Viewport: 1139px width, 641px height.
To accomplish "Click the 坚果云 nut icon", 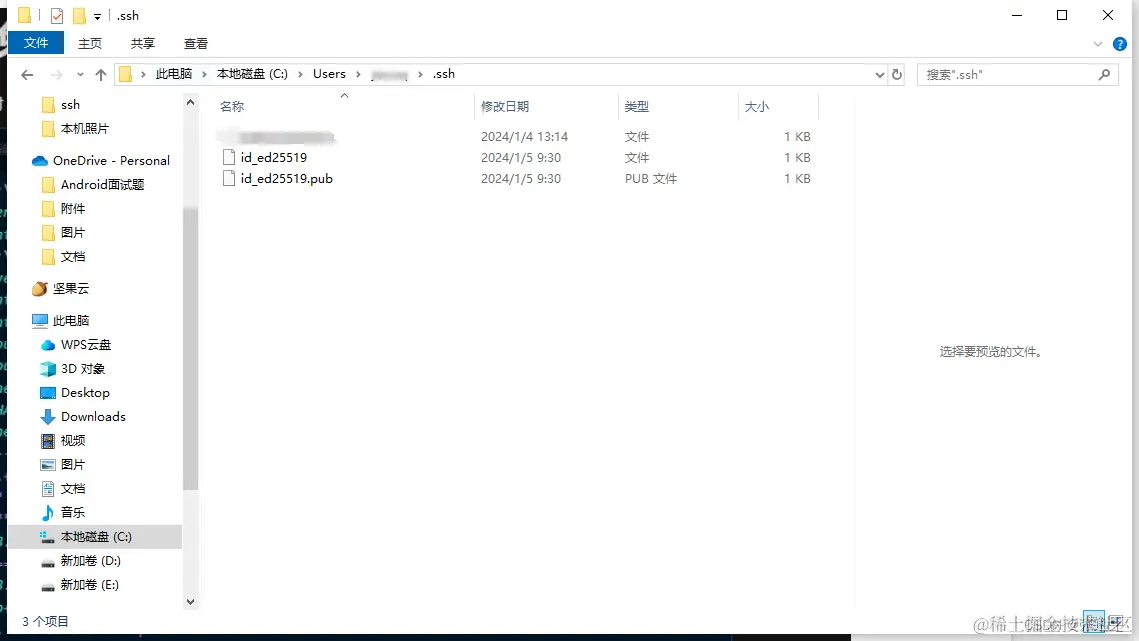I will click(x=40, y=289).
